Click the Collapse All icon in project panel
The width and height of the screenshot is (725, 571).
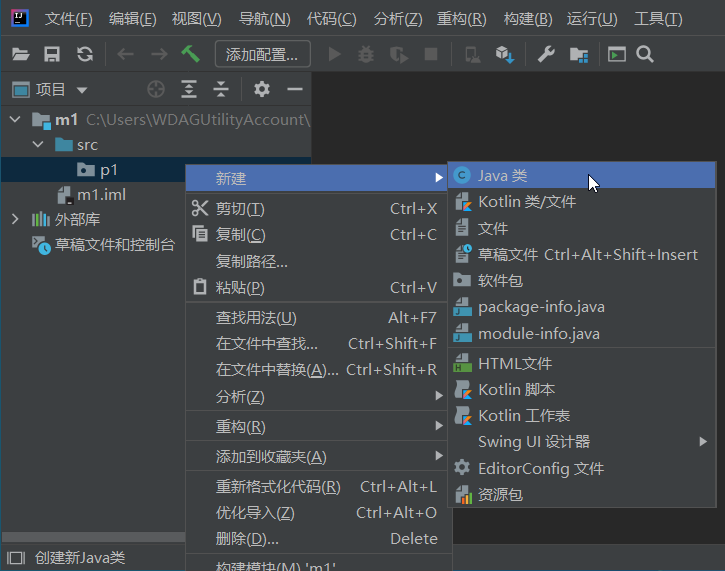coord(221,90)
